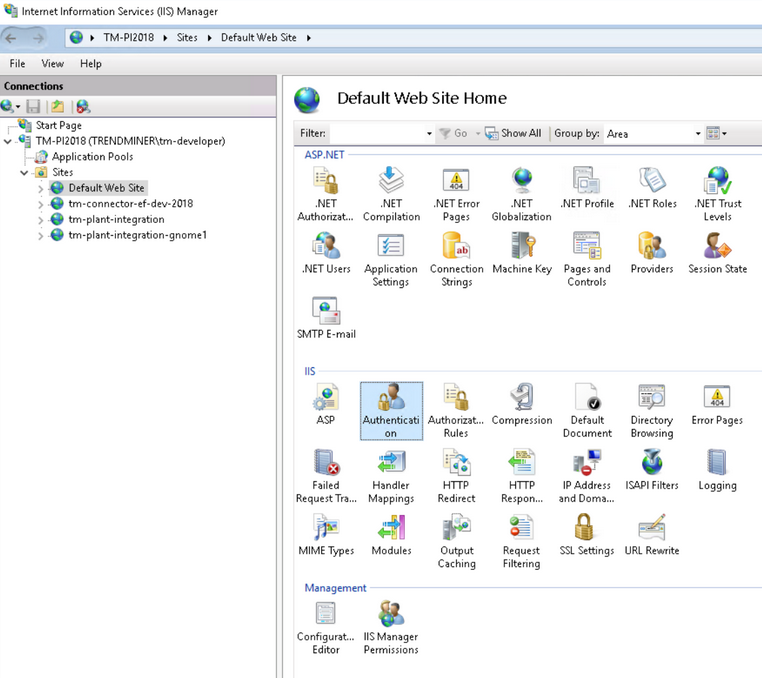Collapse the Sites tree node
Image resolution: width=762 pixels, height=678 pixels.
click(25, 172)
